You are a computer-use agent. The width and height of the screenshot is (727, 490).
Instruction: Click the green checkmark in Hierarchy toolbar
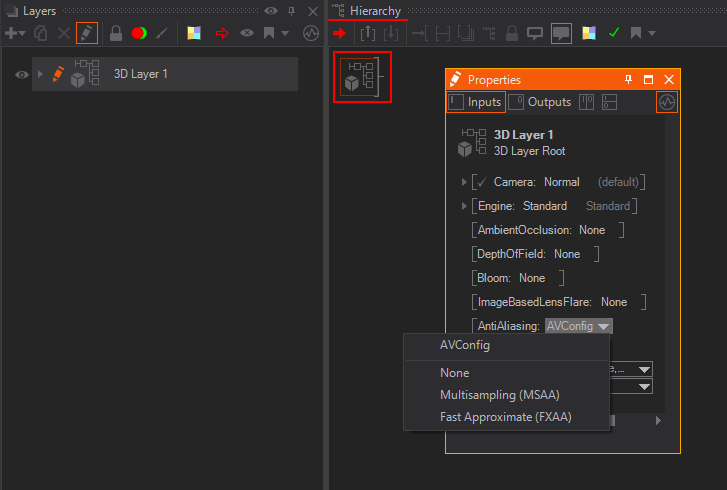pos(614,33)
